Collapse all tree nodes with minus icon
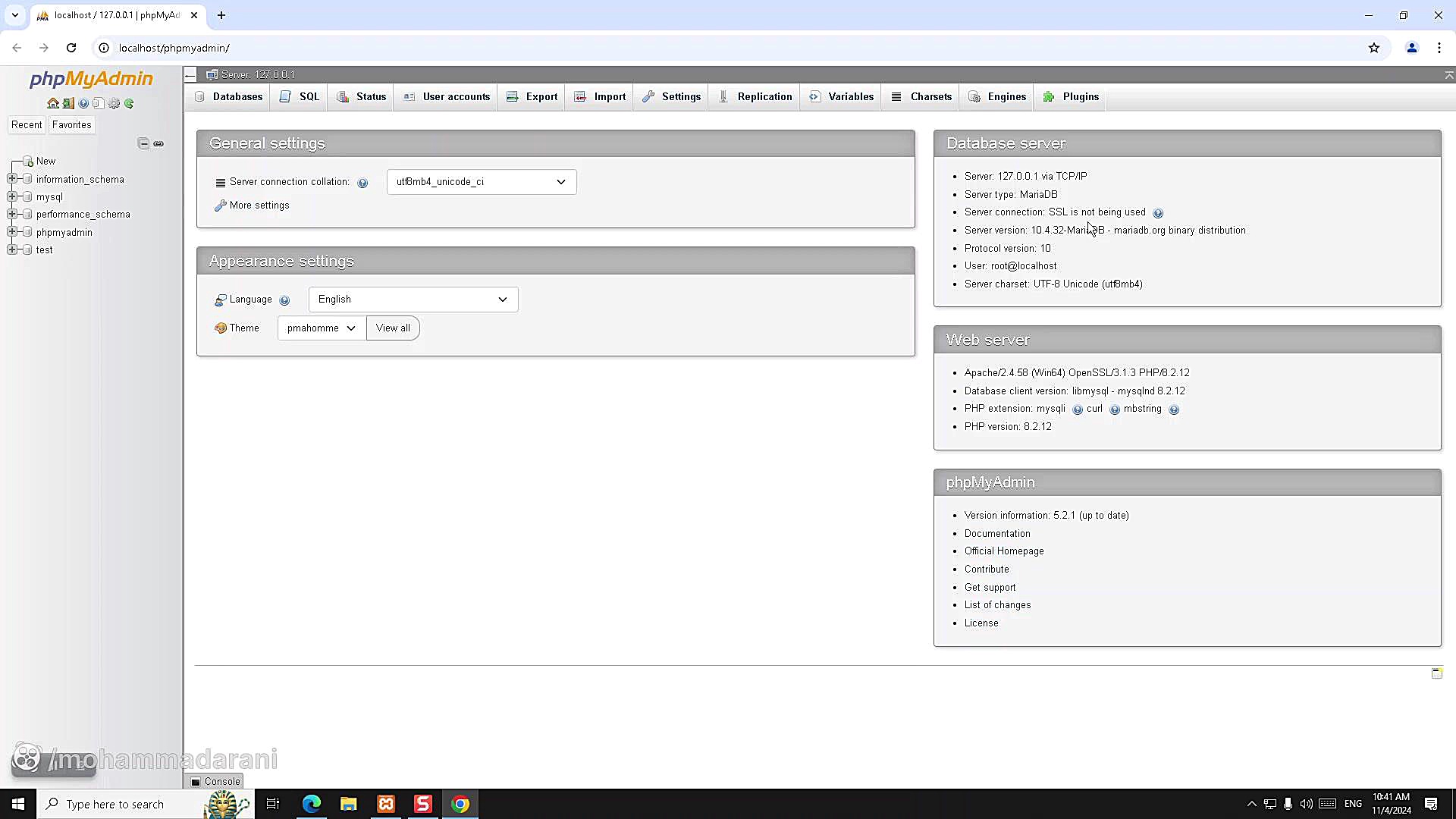The width and height of the screenshot is (1456, 819). tap(143, 143)
